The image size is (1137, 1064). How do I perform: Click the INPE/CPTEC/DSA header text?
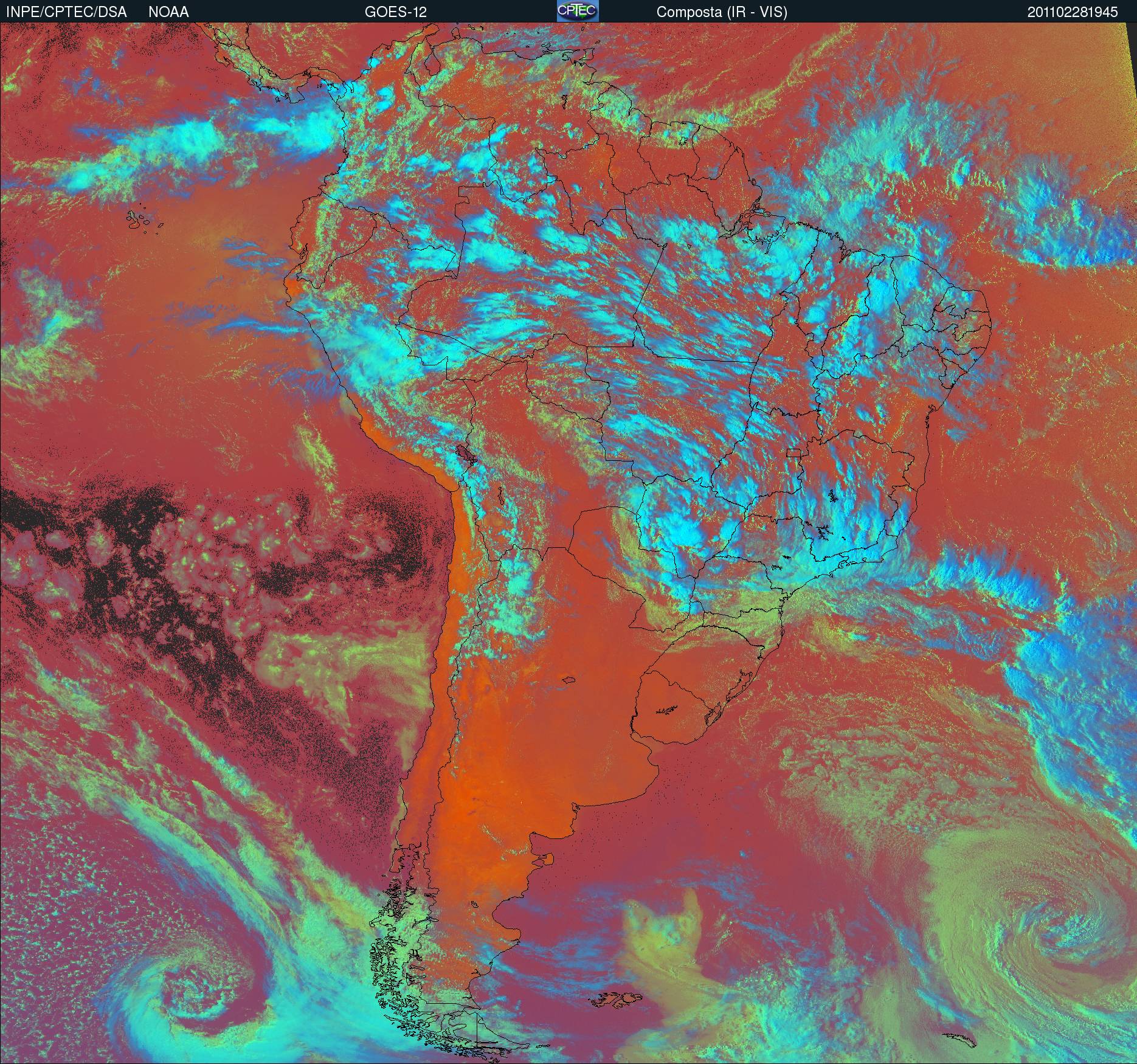tap(66, 12)
